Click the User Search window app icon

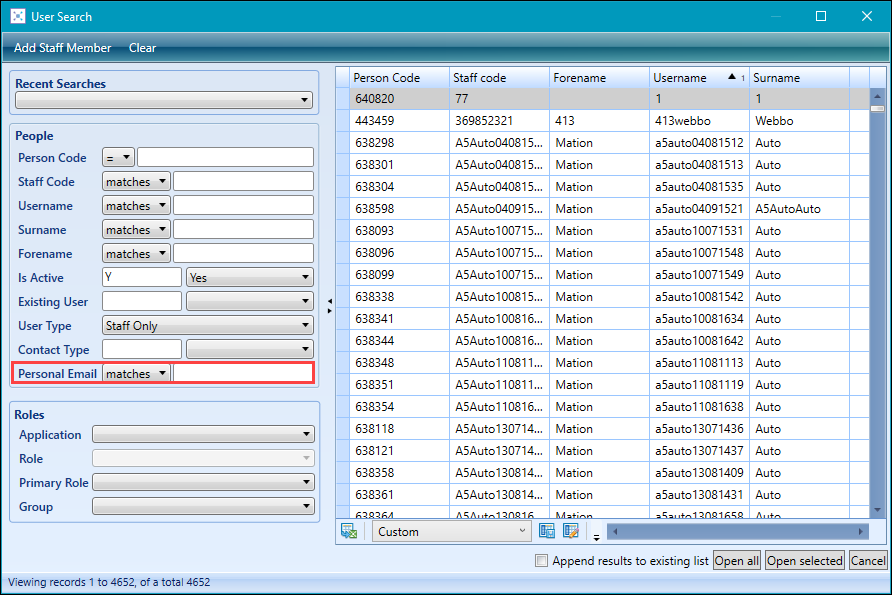[18, 16]
